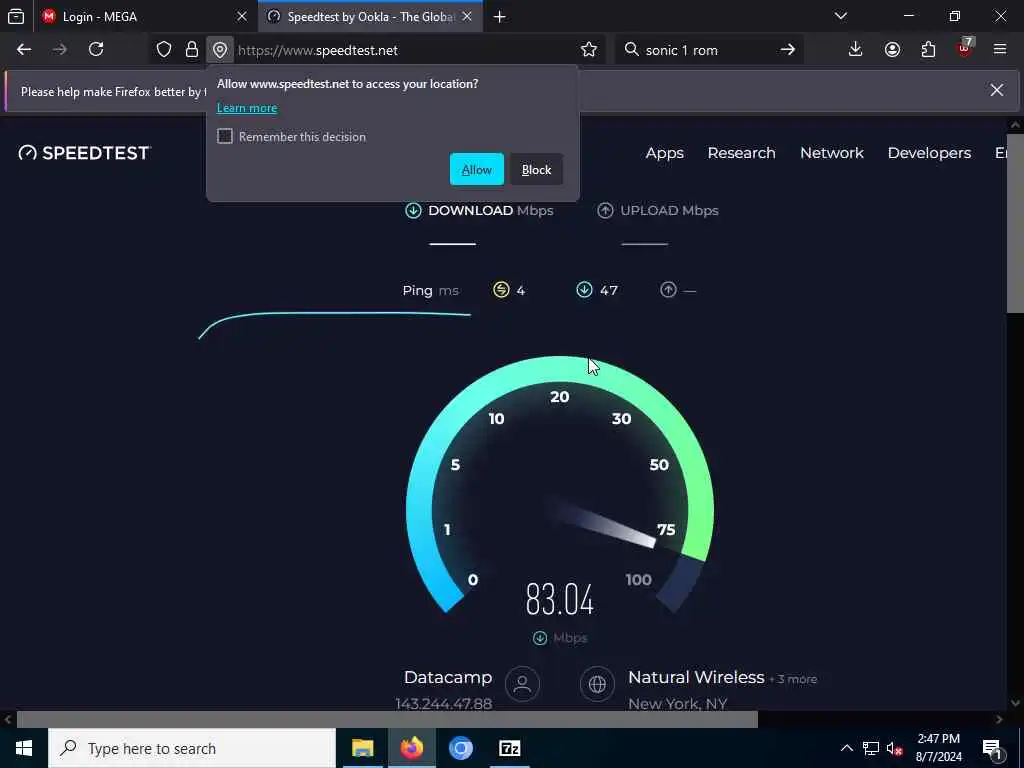The height and width of the screenshot is (768, 1024).
Task: Click the Speedtest logo
Action: click(85, 153)
